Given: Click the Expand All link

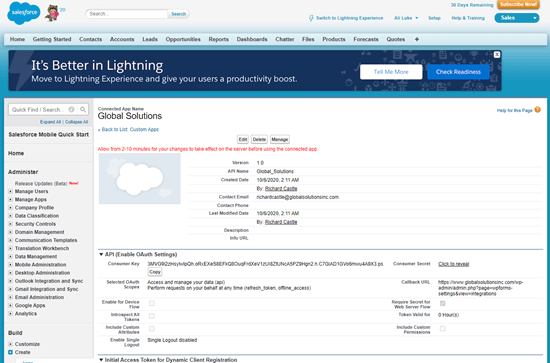Looking at the screenshot, I should pos(51,122).
